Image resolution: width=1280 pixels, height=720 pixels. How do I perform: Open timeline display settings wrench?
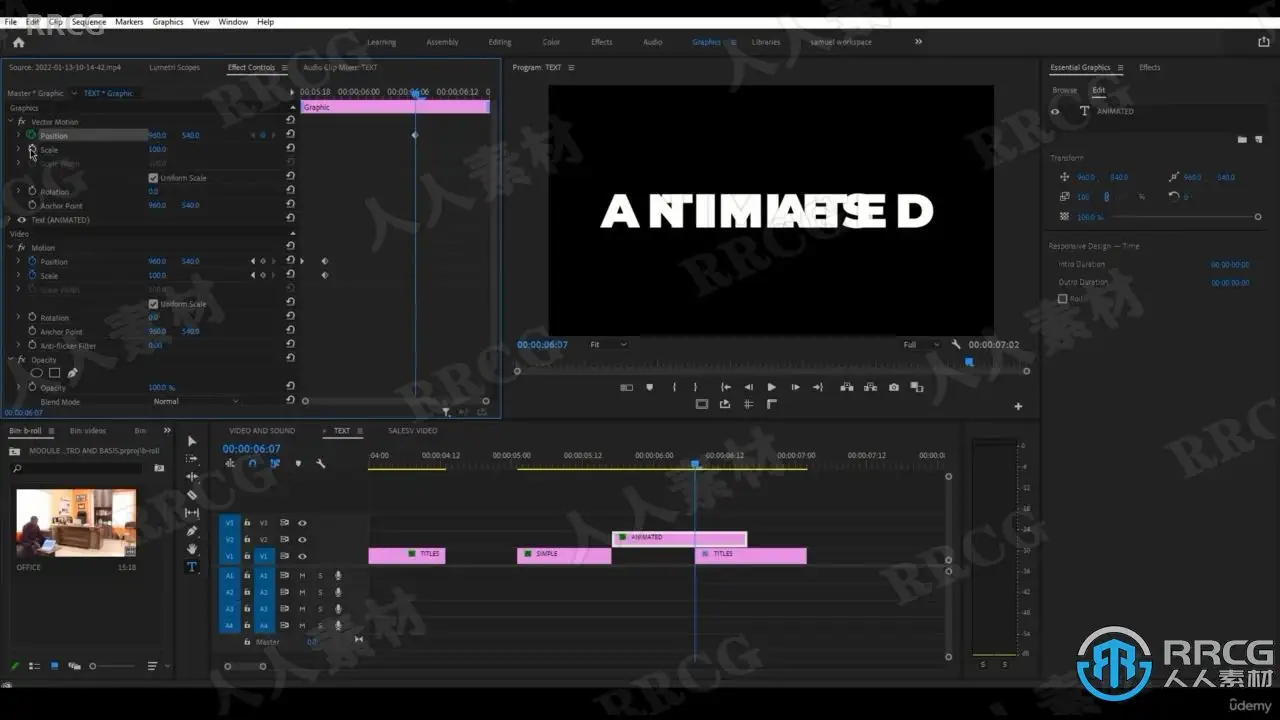320,463
